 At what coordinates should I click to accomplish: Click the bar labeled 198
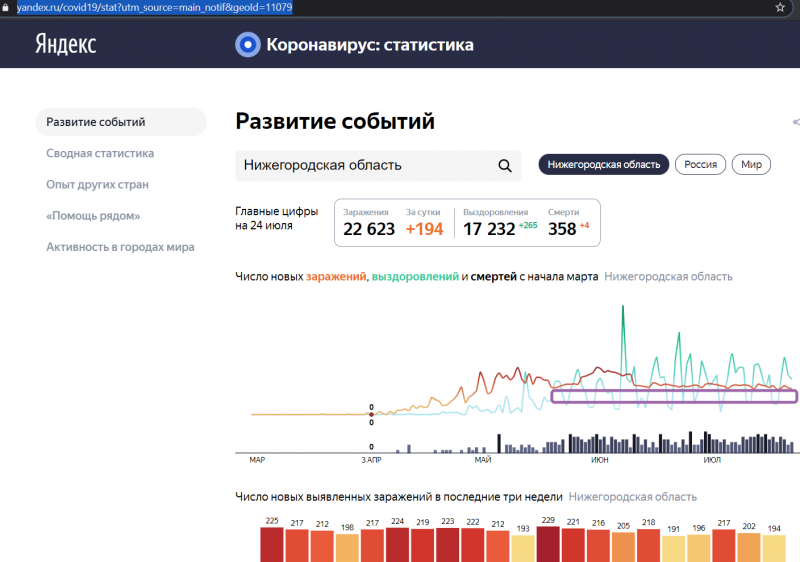click(347, 548)
